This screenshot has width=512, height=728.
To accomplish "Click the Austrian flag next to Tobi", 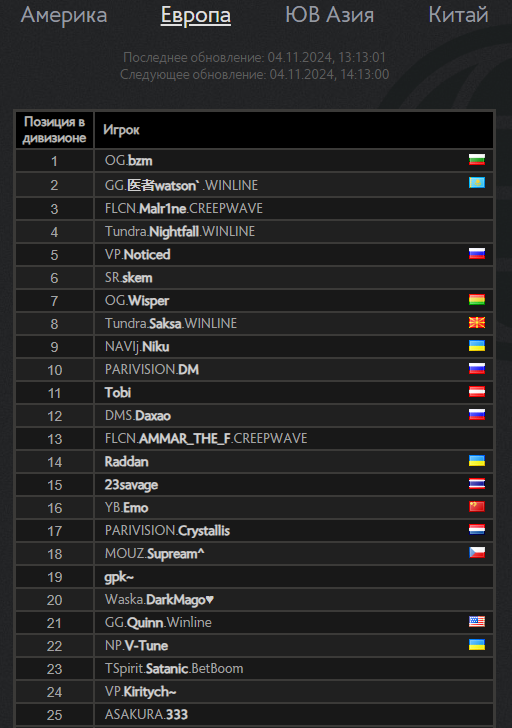I will (477, 391).
